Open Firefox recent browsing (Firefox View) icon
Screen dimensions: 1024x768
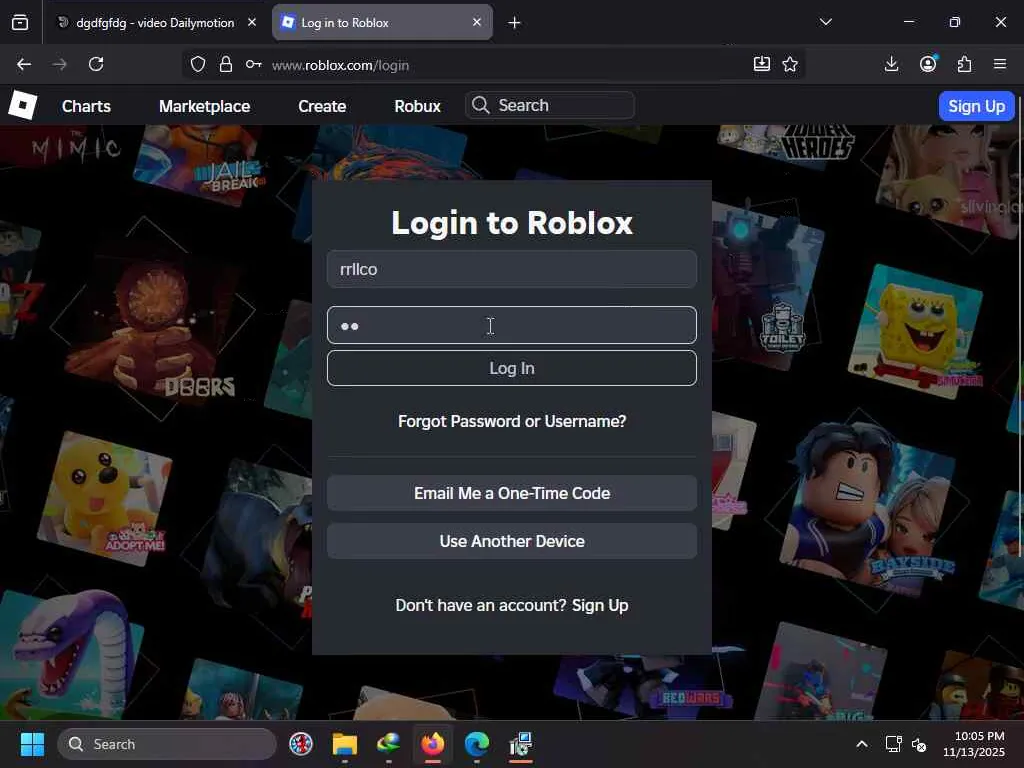(20, 23)
